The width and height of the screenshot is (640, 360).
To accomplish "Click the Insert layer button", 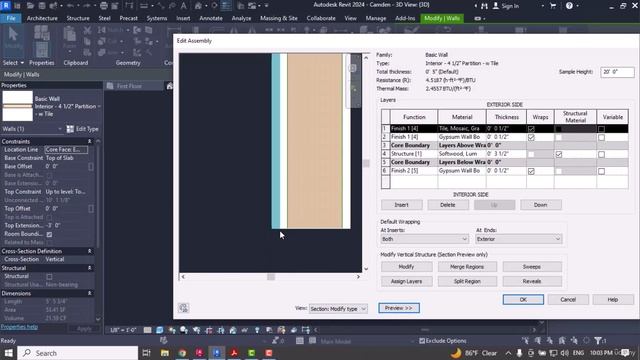I will [x=402, y=205].
